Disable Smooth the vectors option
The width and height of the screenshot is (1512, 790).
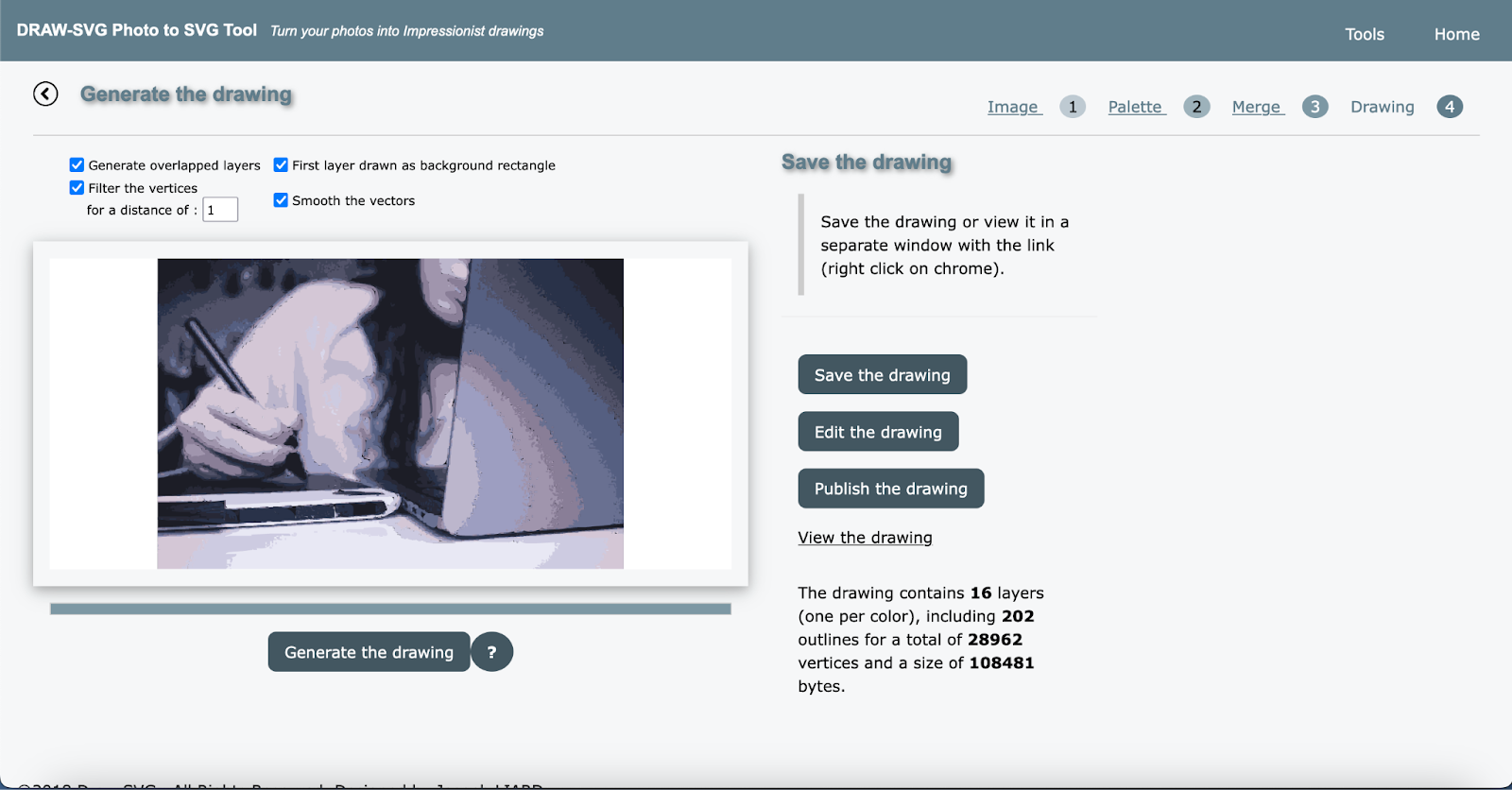[281, 200]
